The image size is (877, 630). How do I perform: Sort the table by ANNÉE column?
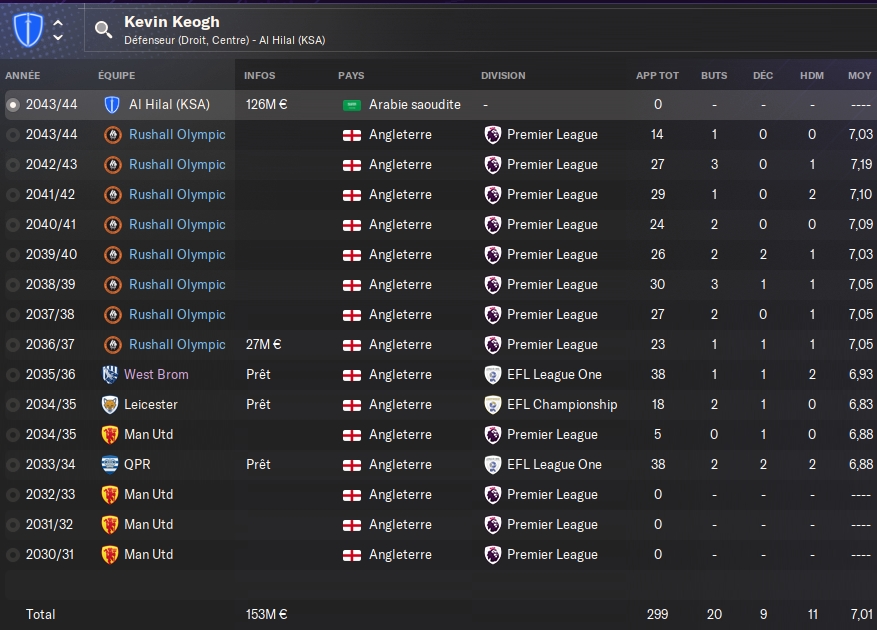point(22,75)
